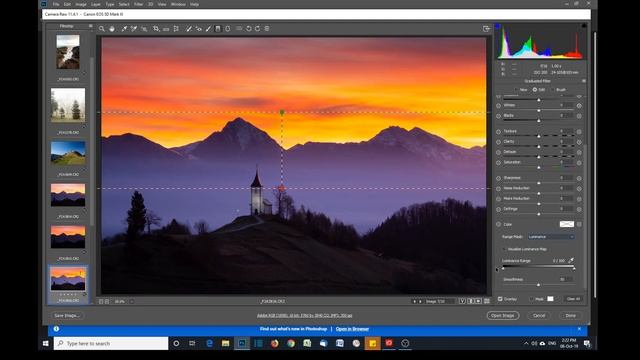Click the mask overlay color swatch
The height and width of the screenshot is (360, 640).
(x=550, y=299)
